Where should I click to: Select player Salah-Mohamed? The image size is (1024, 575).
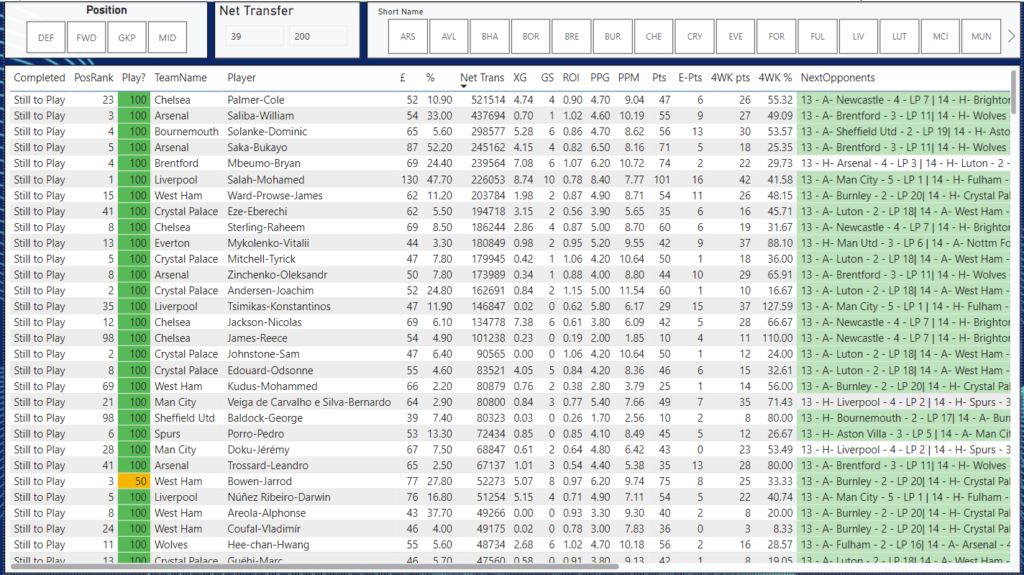tap(266, 180)
